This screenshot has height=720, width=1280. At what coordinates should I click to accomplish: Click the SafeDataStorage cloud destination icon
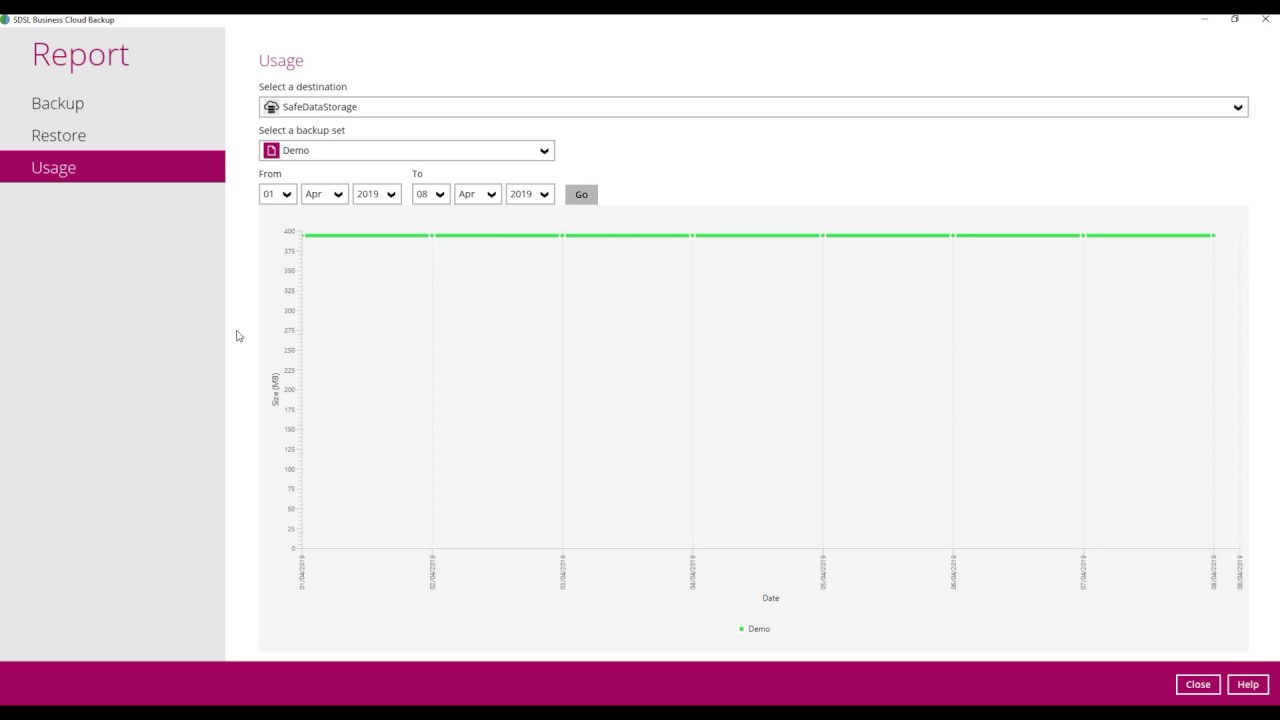pos(271,107)
